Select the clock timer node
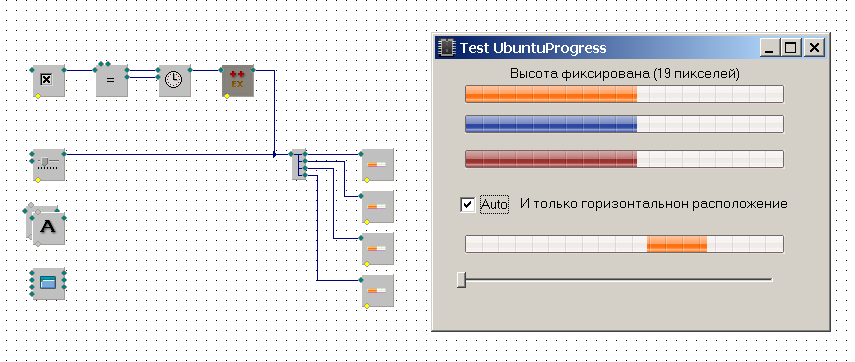The image size is (855, 362). point(174,81)
